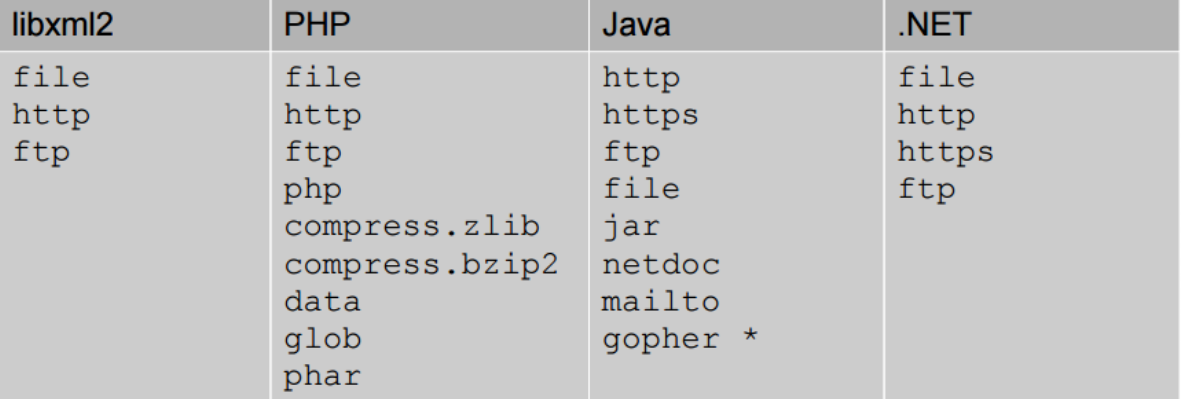1181x399 pixels.
Task: Click the libxml2 column header
Action: [63, 25]
